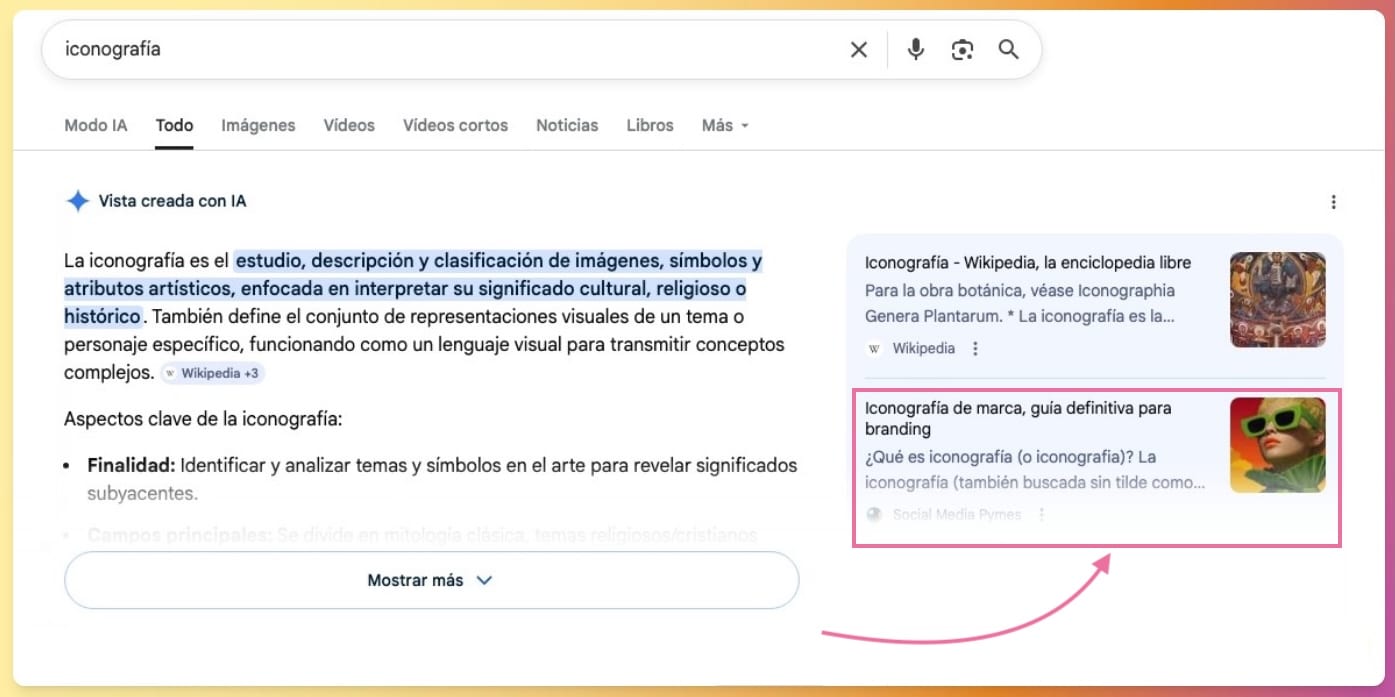
Task: Open Iconografía de marca branding guide link
Action: click(x=1018, y=419)
